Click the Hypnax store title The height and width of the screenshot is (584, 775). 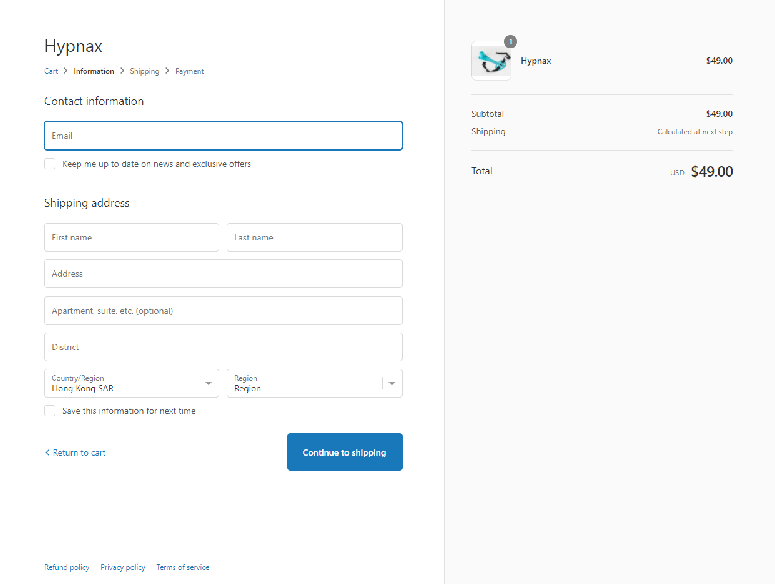click(x=73, y=46)
